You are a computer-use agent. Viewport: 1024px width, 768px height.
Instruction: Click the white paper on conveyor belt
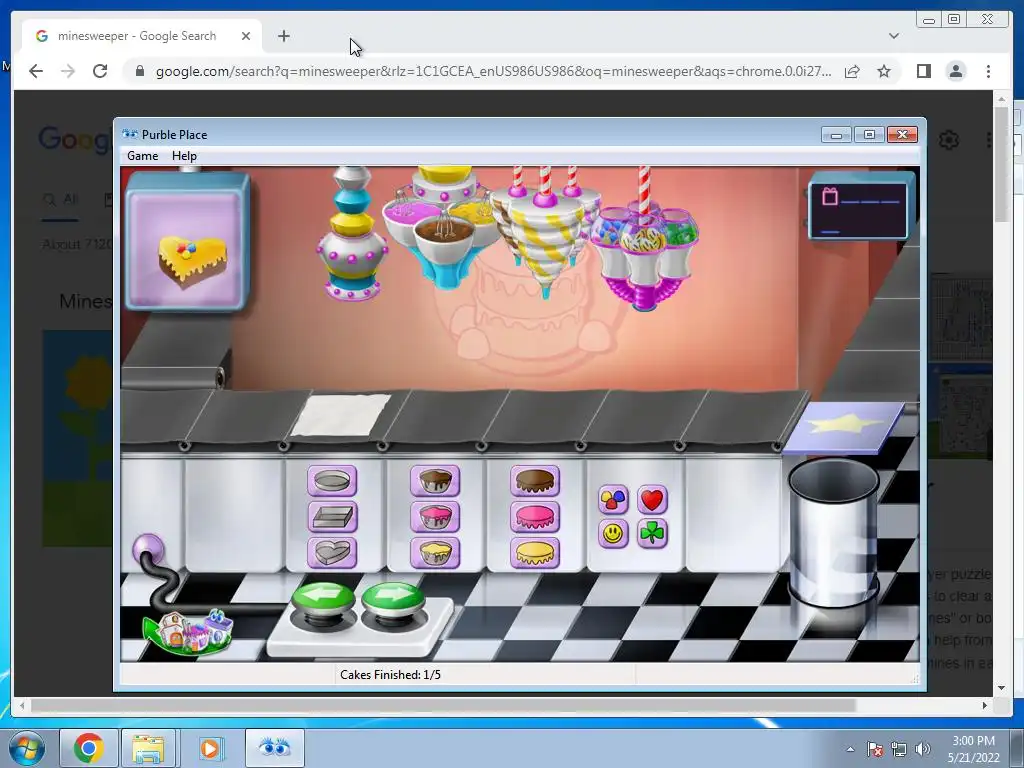[x=341, y=415]
